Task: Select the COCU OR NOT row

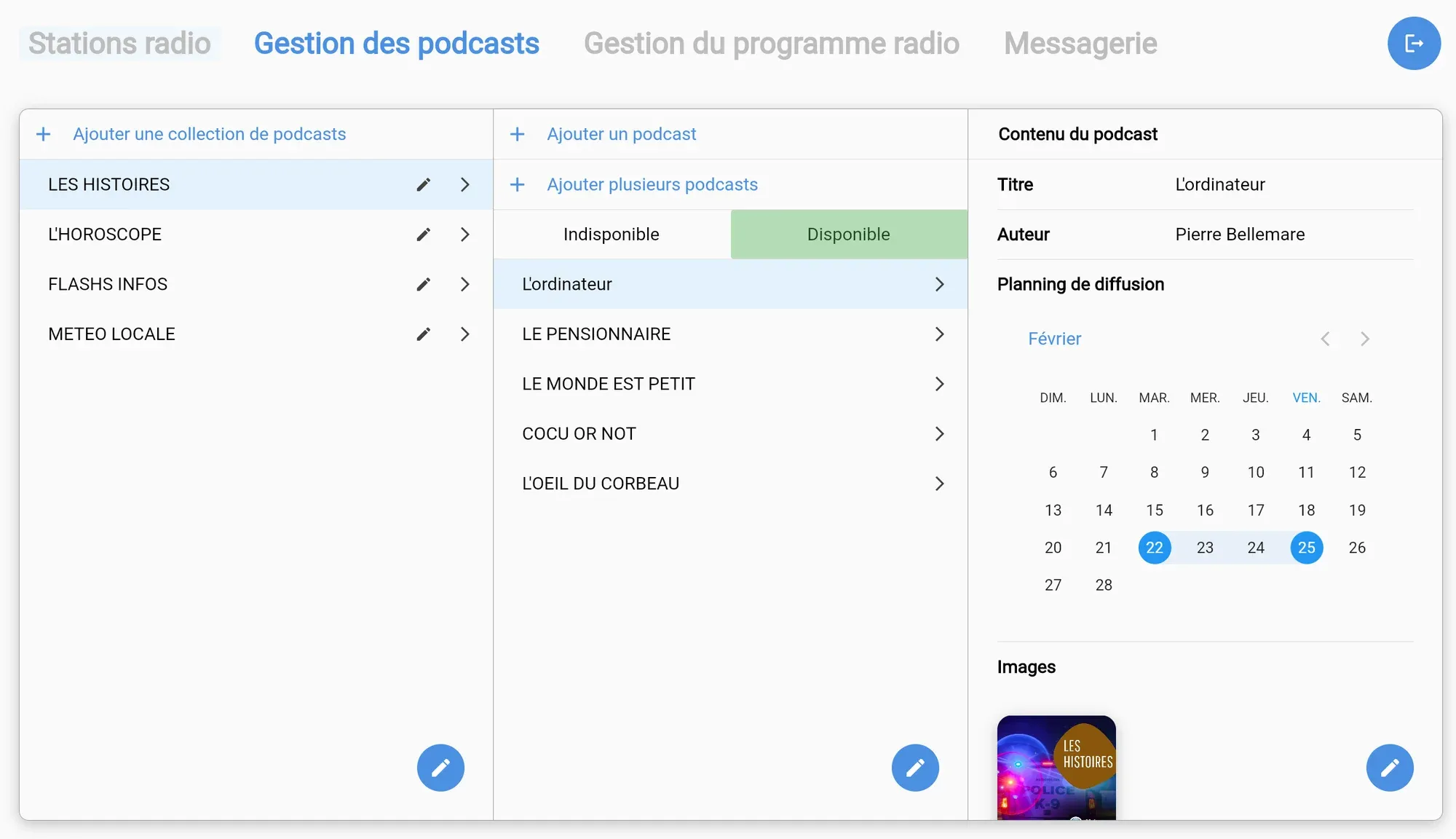Action: (x=731, y=434)
